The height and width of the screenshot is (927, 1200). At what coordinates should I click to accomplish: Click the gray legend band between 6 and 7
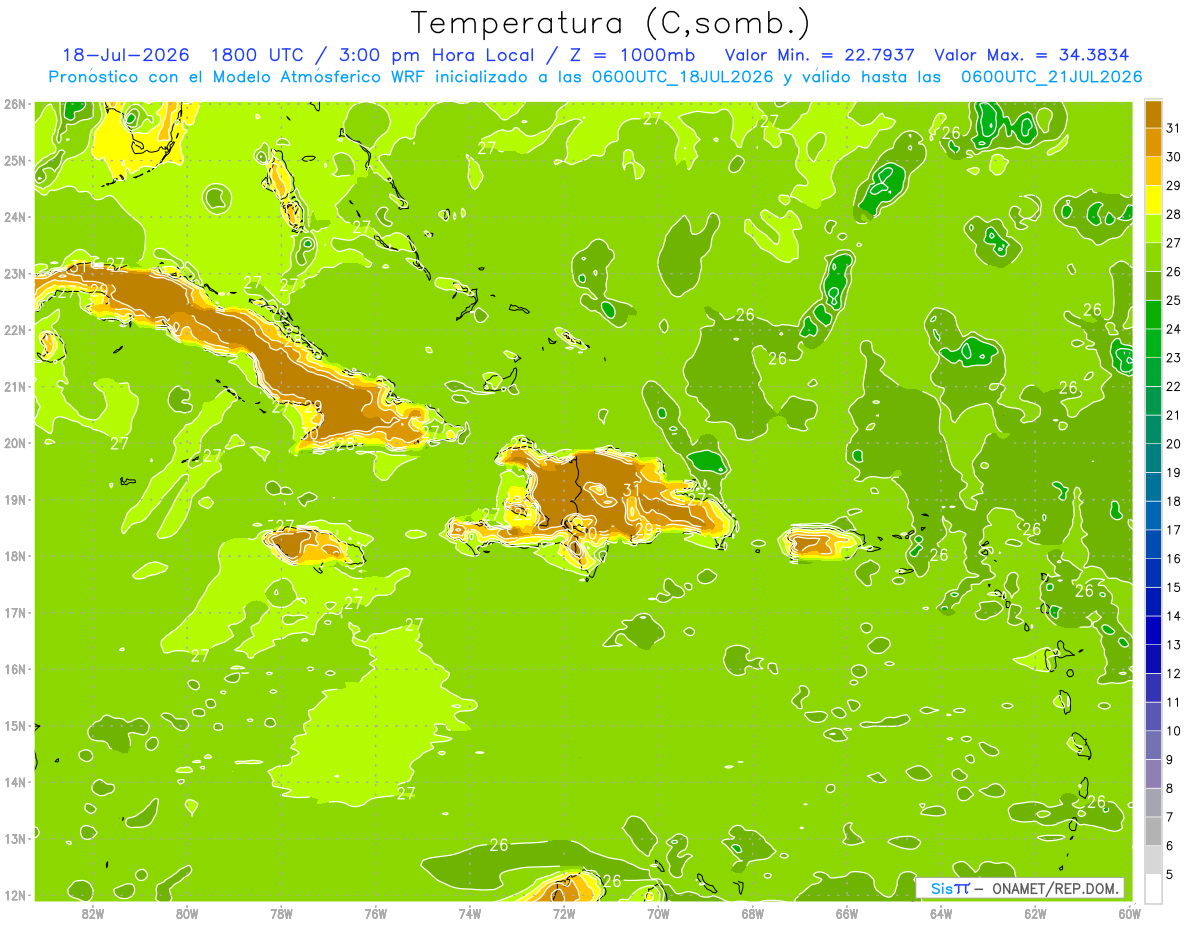pyautogui.click(x=1153, y=831)
